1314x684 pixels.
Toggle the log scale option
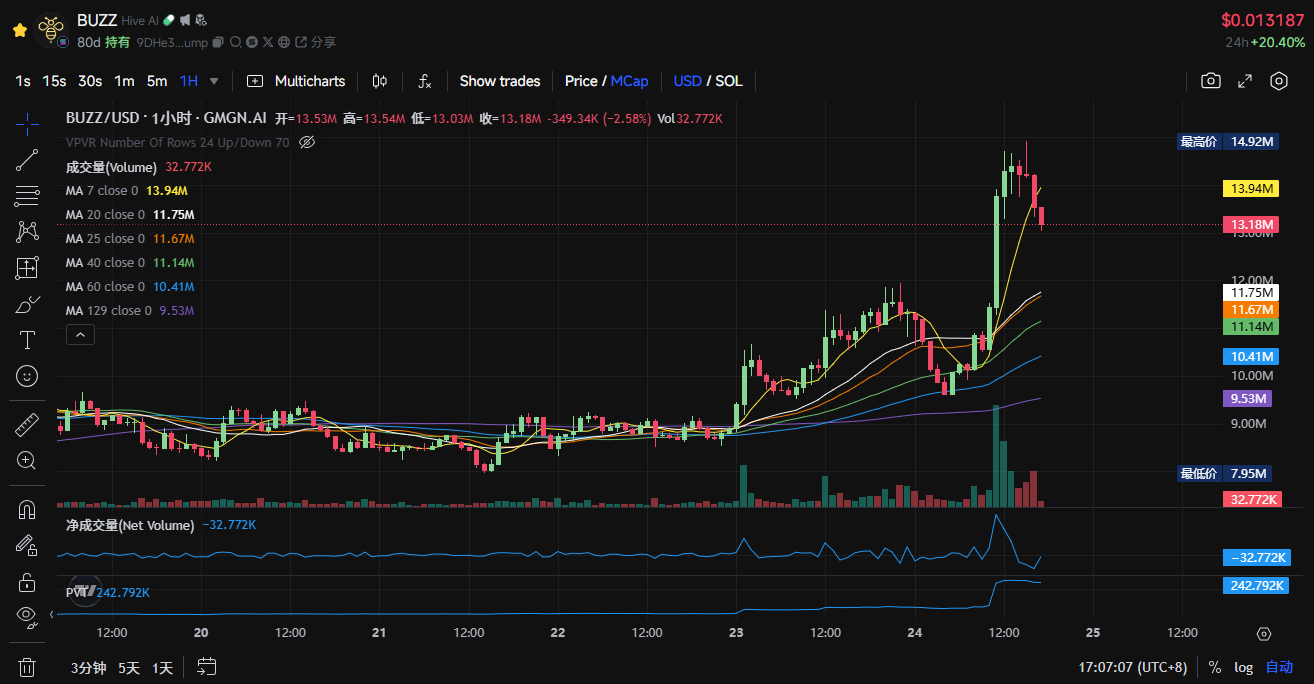coord(1243,667)
